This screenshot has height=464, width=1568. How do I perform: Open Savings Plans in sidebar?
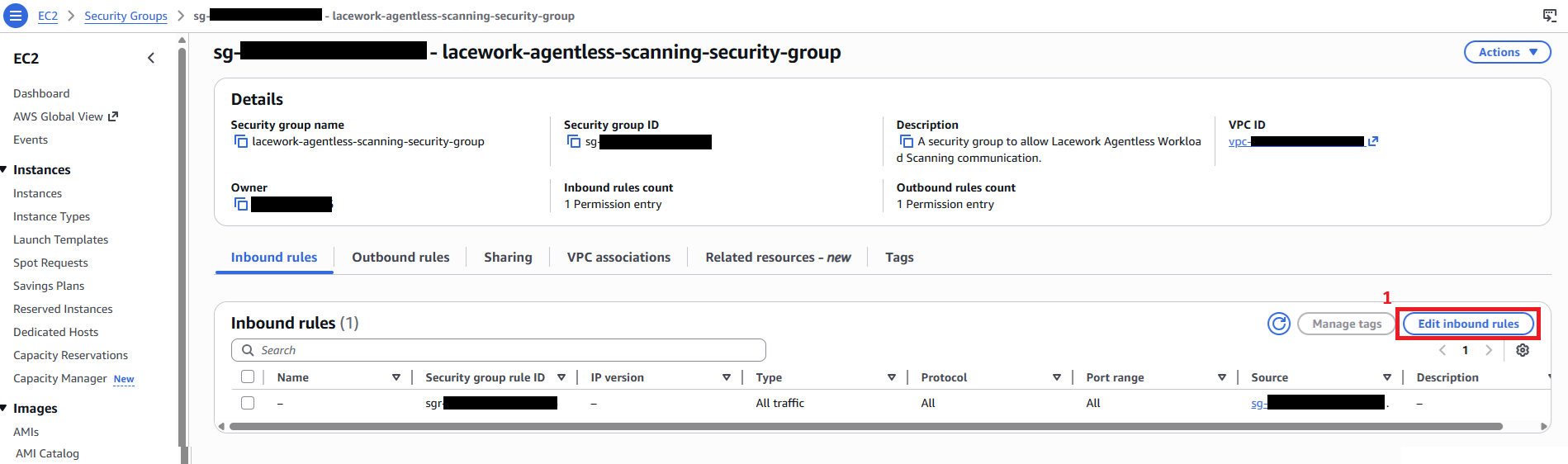pos(49,286)
